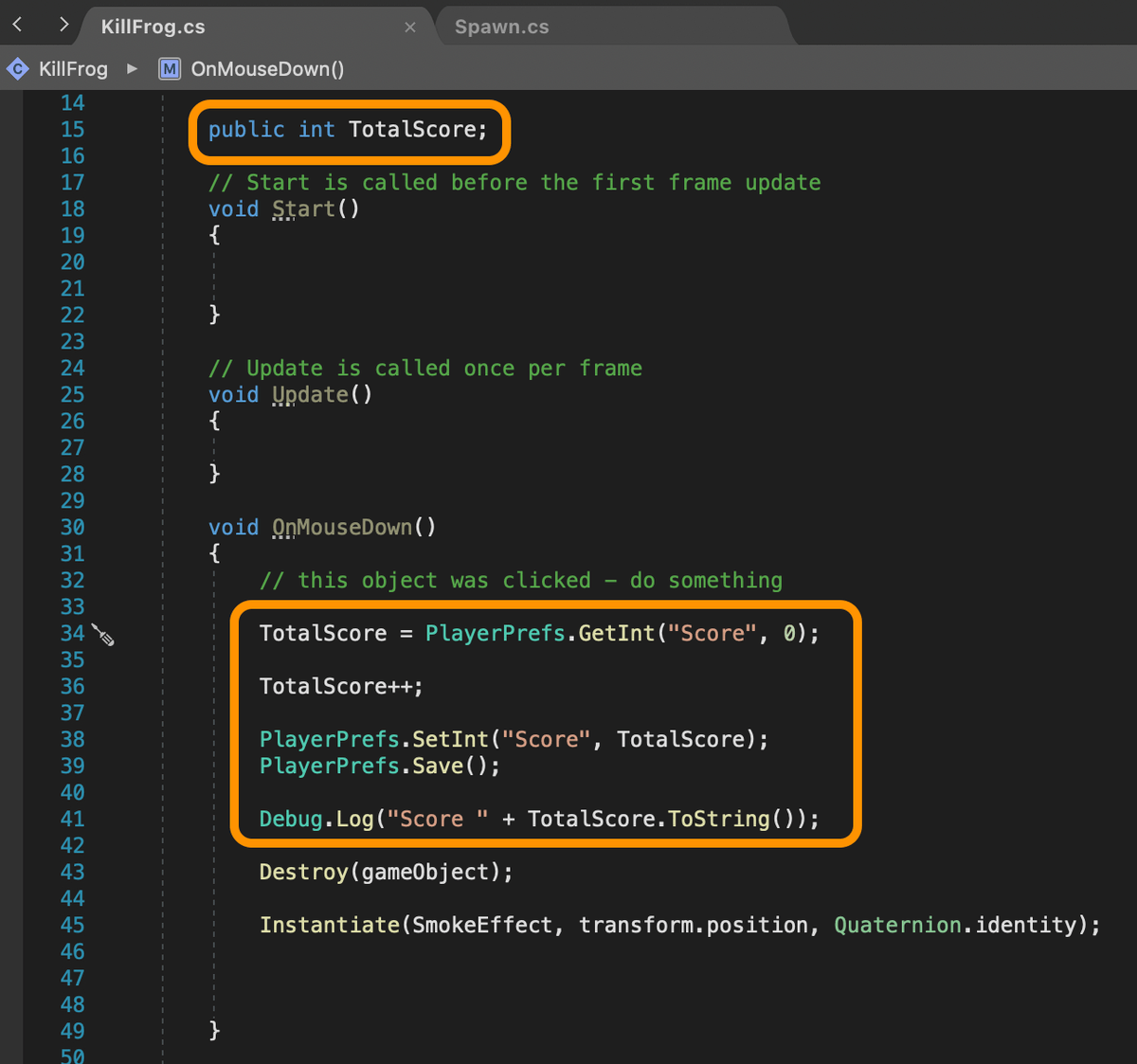Click line number 15 in the gutter
The image size is (1137, 1064).
click(x=72, y=130)
